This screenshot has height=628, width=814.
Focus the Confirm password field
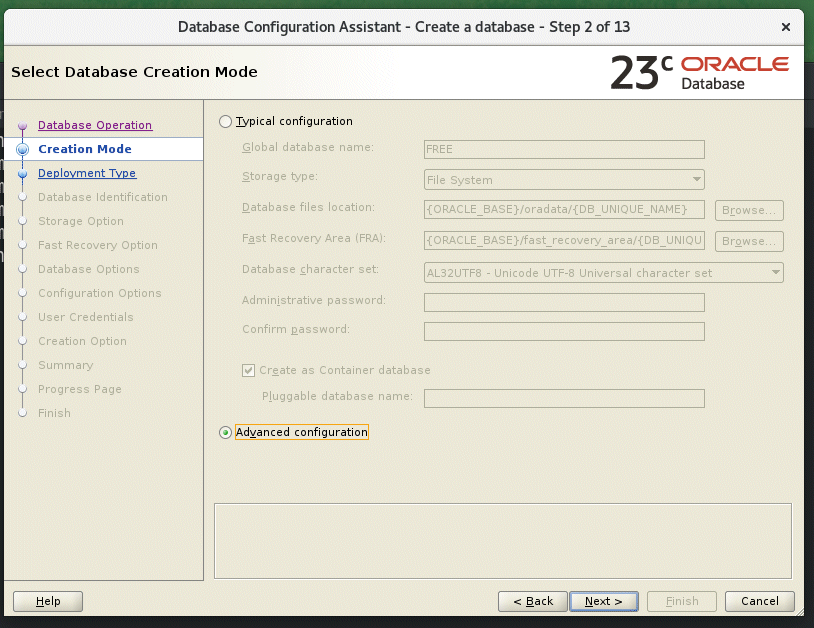coord(564,331)
